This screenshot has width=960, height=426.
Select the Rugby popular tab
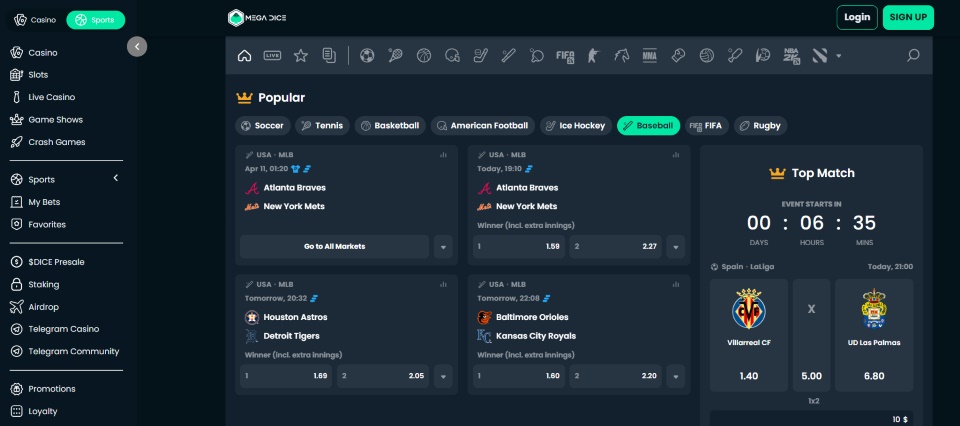[x=760, y=125]
